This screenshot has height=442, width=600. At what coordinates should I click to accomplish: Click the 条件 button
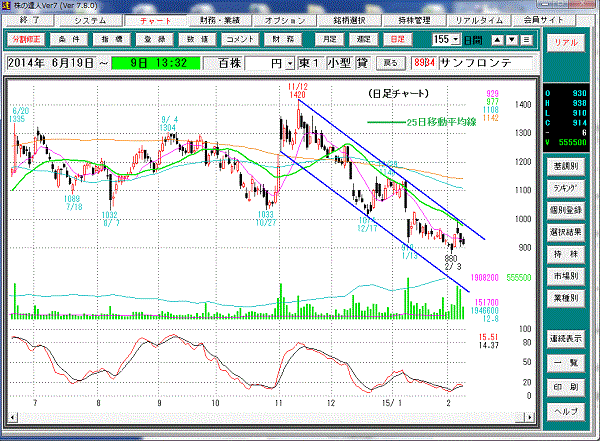[69, 39]
